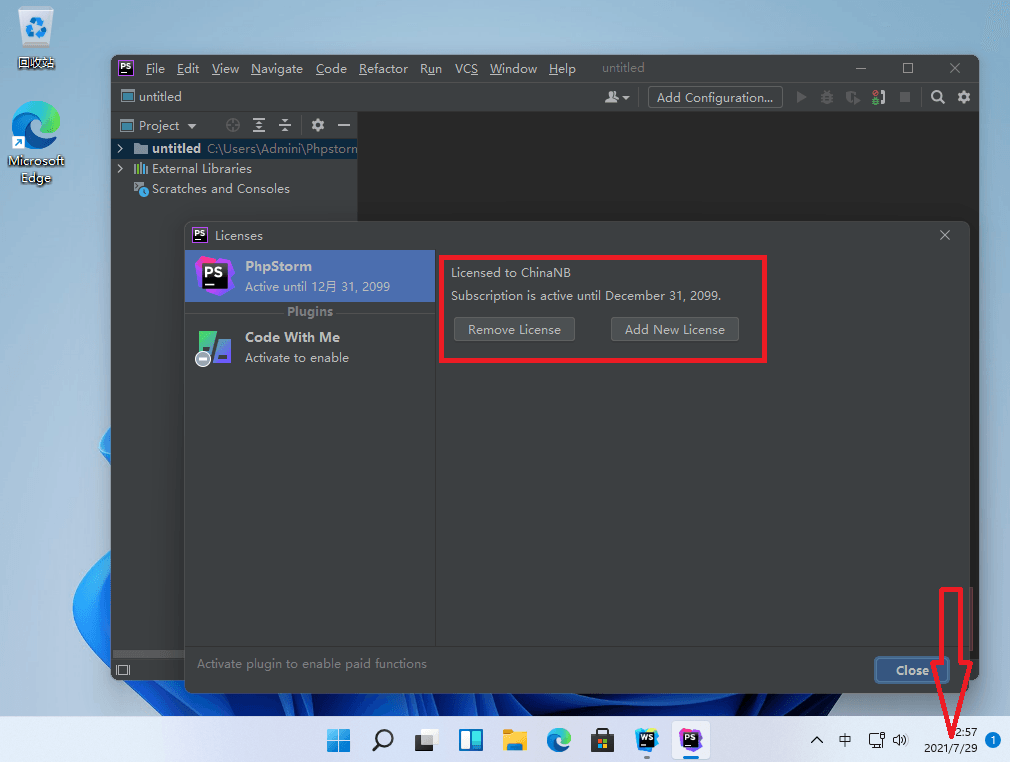1010x762 pixels.
Task: Open taskbar Search icon
Action: click(x=383, y=740)
